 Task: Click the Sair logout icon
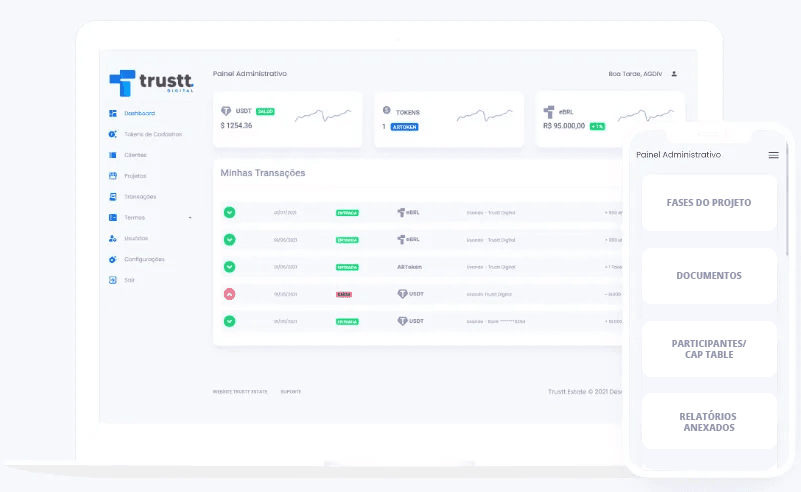[x=113, y=280]
